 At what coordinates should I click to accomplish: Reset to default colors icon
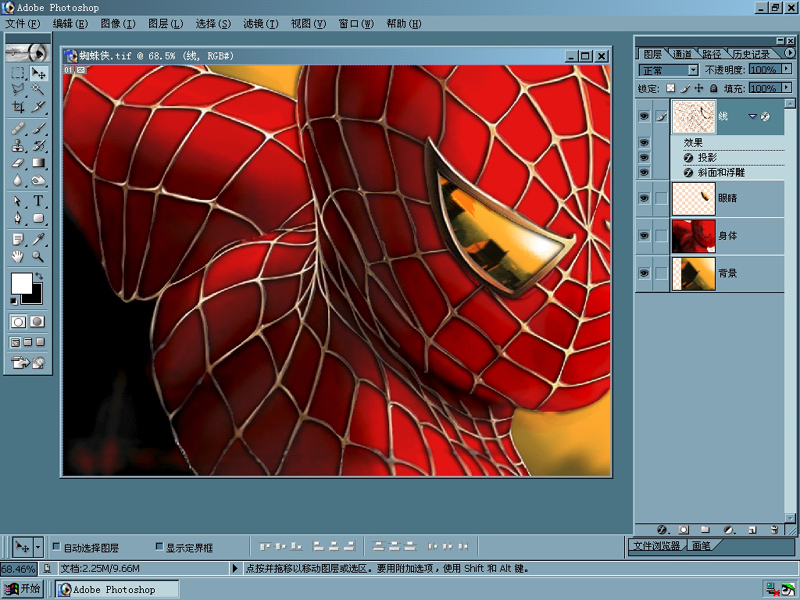(x=14, y=301)
